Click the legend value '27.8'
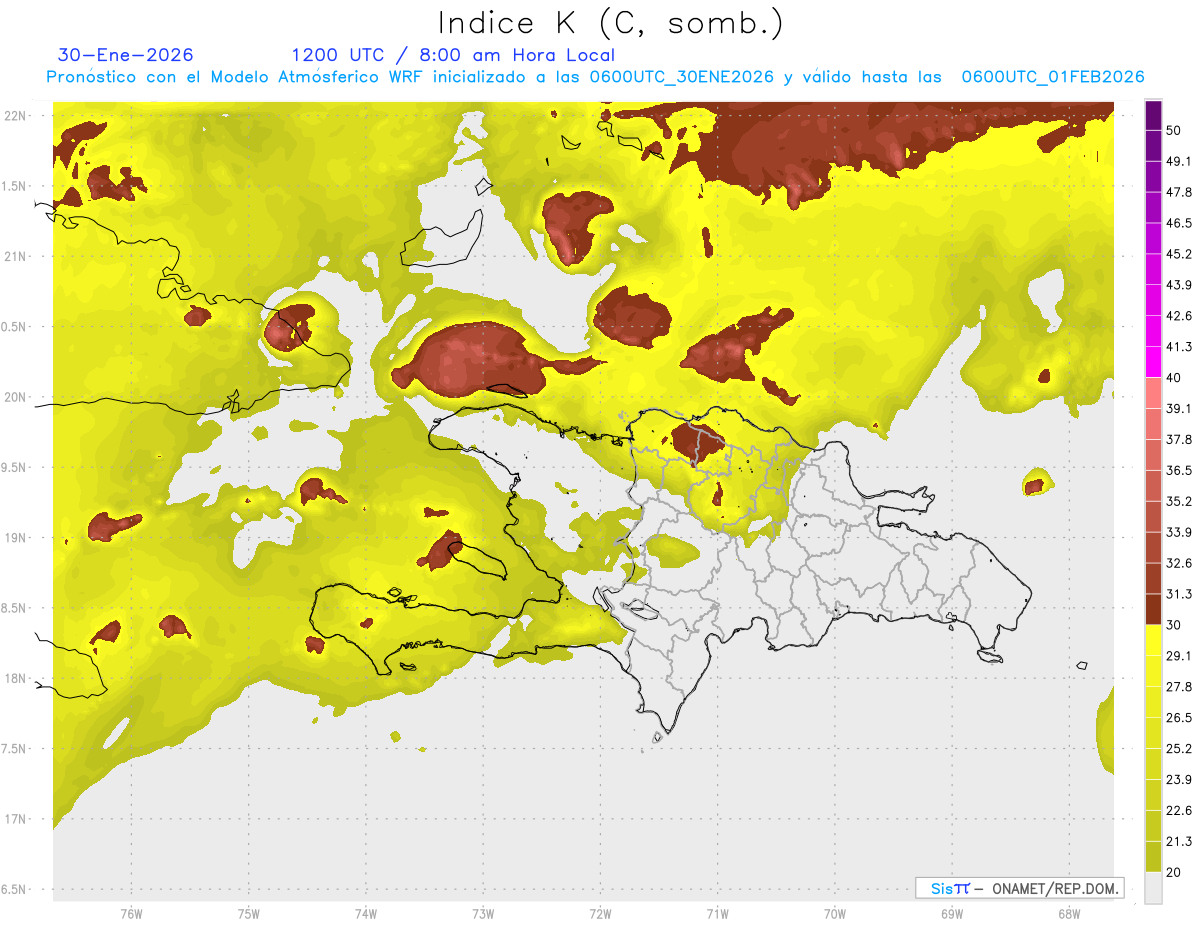The height and width of the screenshot is (927, 1200). tap(1179, 687)
